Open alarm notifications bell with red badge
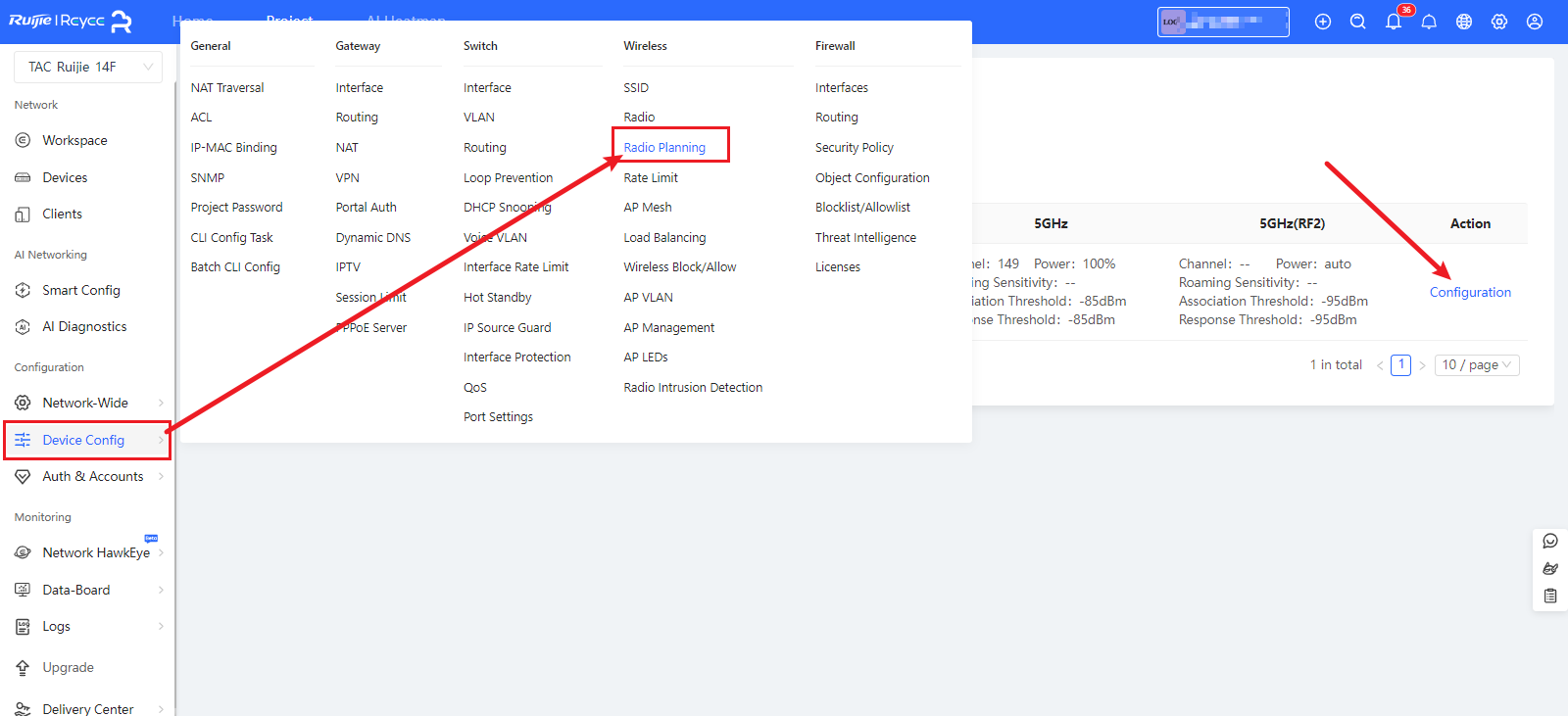The height and width of the screenshot is (716, 1568). 1394,22
